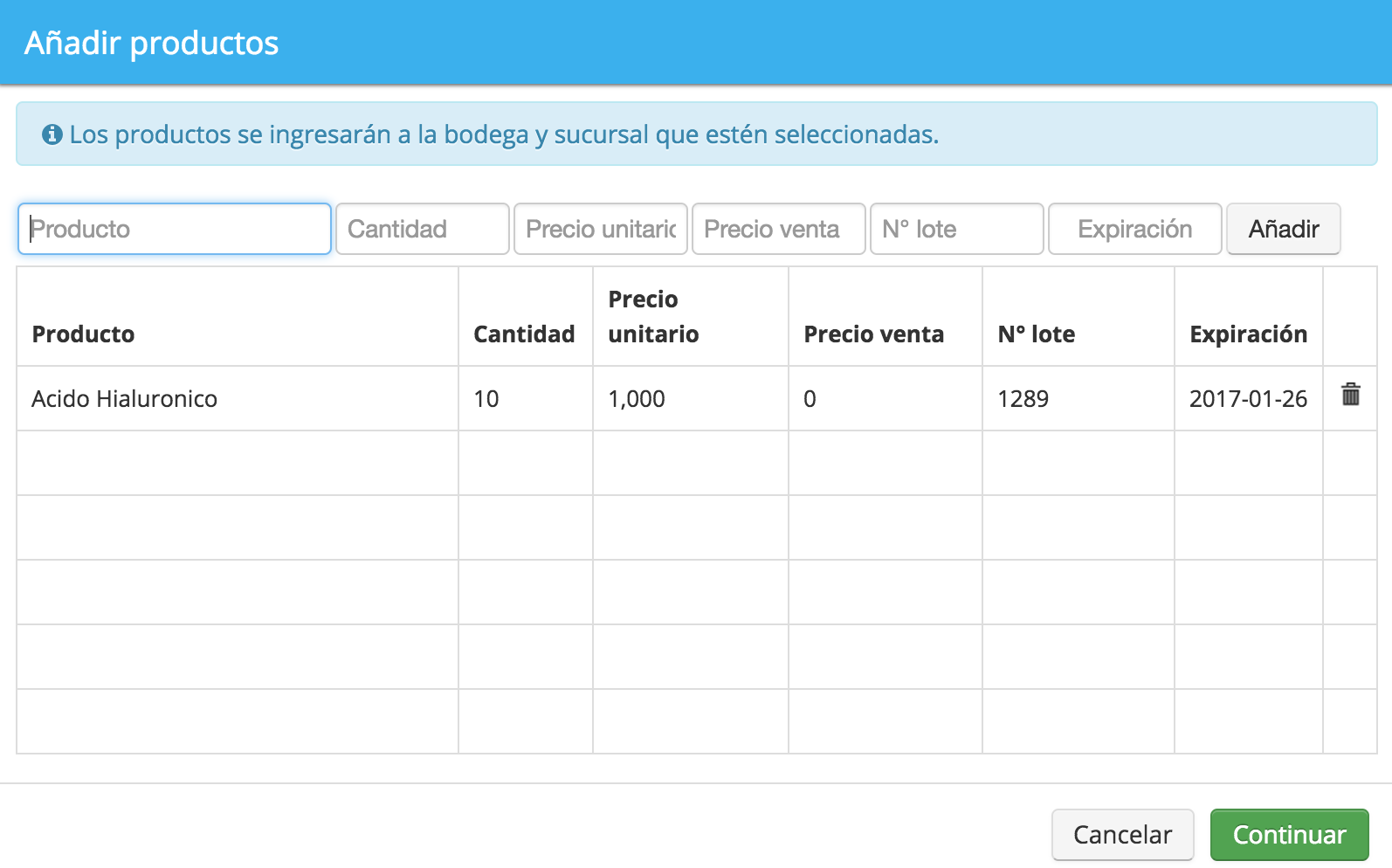Click the info icon in the blue notice
This screenshot has height=868, width=1392.
pyautogui.click(x=52, y=134)
